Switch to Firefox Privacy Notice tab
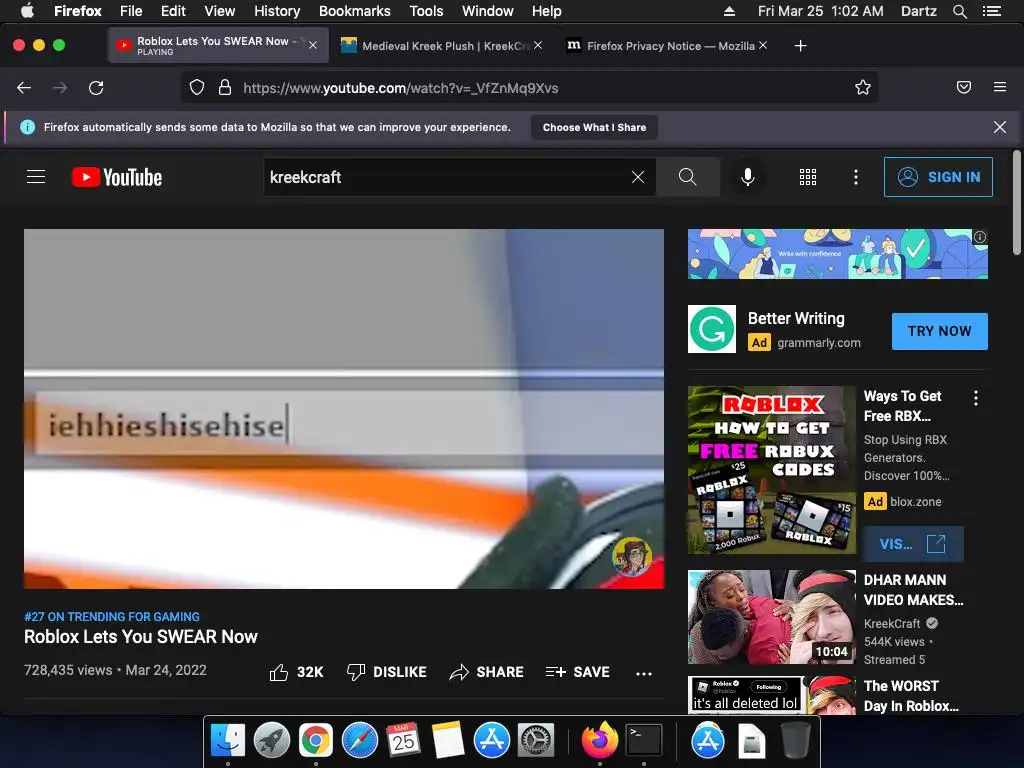The height and width of the screenshot is (768, 1024). [668, 46]
